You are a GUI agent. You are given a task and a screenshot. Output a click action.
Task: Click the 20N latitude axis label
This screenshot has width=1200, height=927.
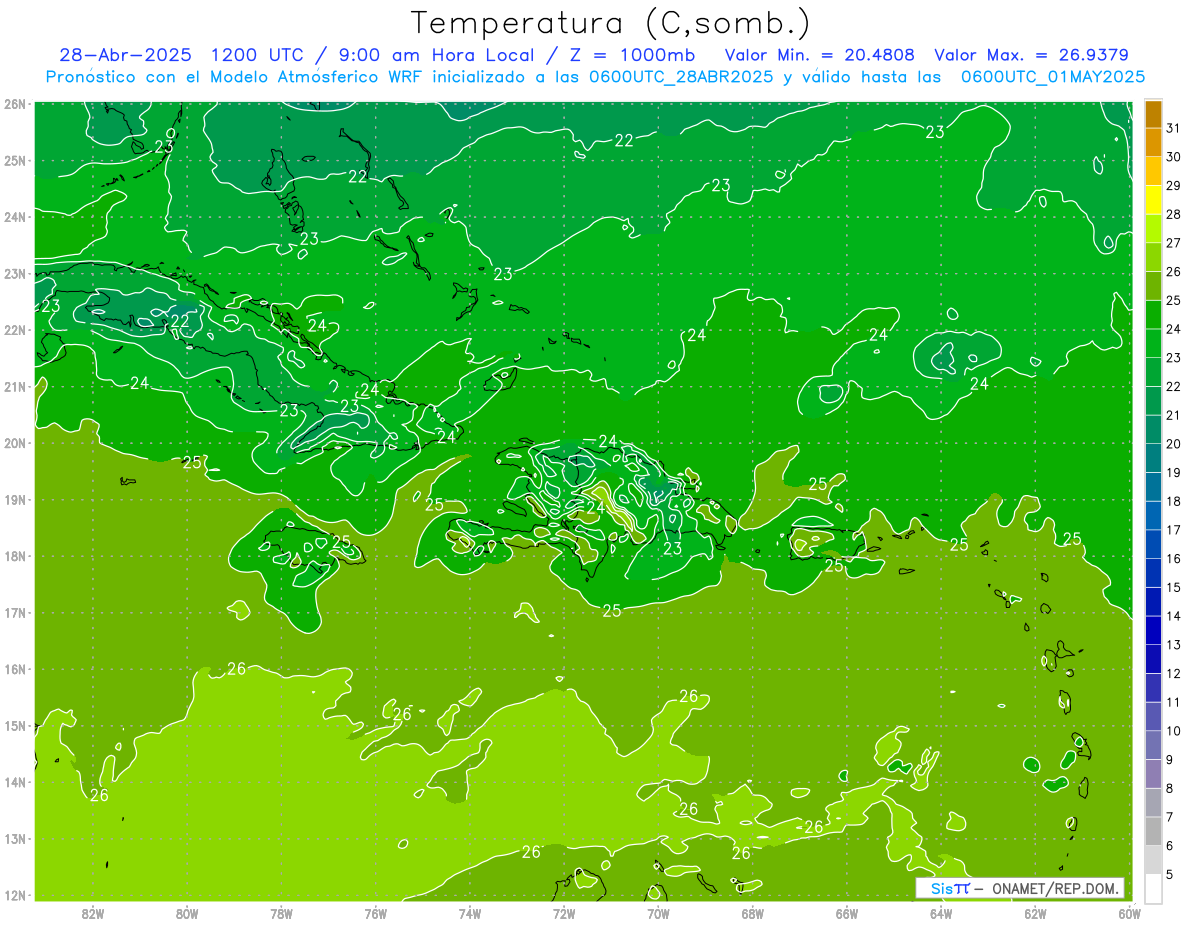pos(15,443)
